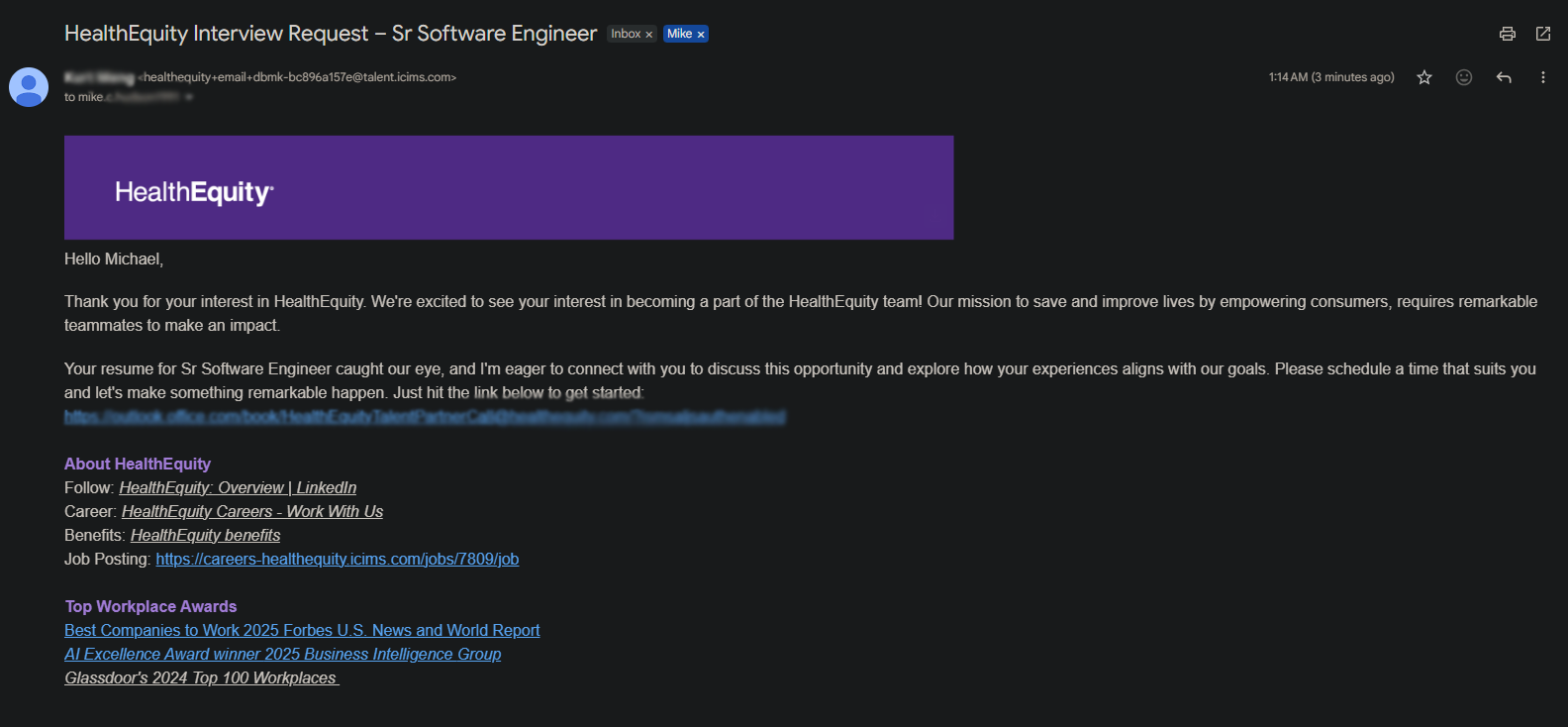Expand recipient details arrow next to mike
The width and height of the screenshot is (1568, 727).
click(189, 97)
